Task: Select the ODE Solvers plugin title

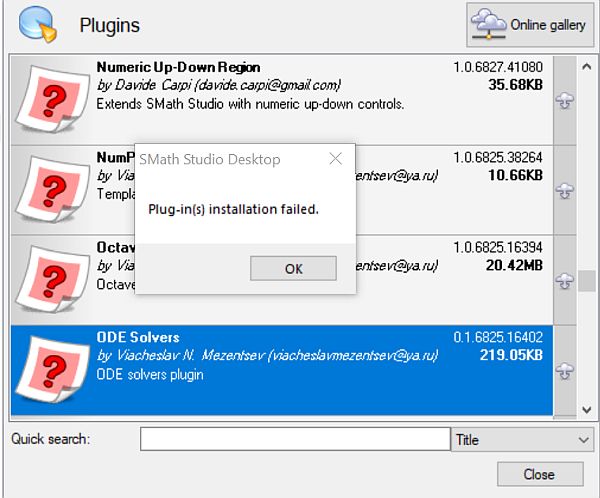Action: 138,338
